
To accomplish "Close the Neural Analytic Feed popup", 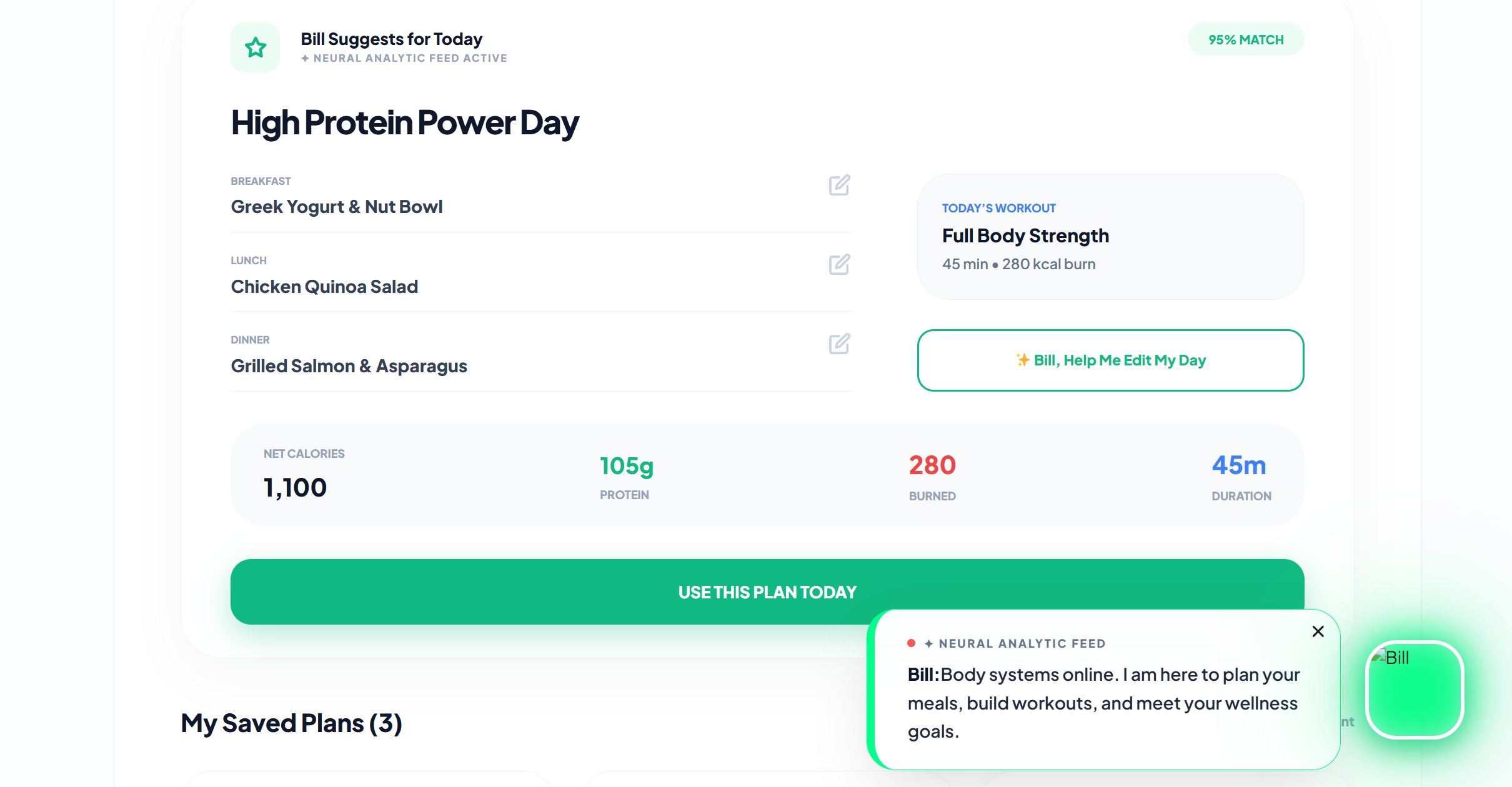I will (x=1318, y=631).
